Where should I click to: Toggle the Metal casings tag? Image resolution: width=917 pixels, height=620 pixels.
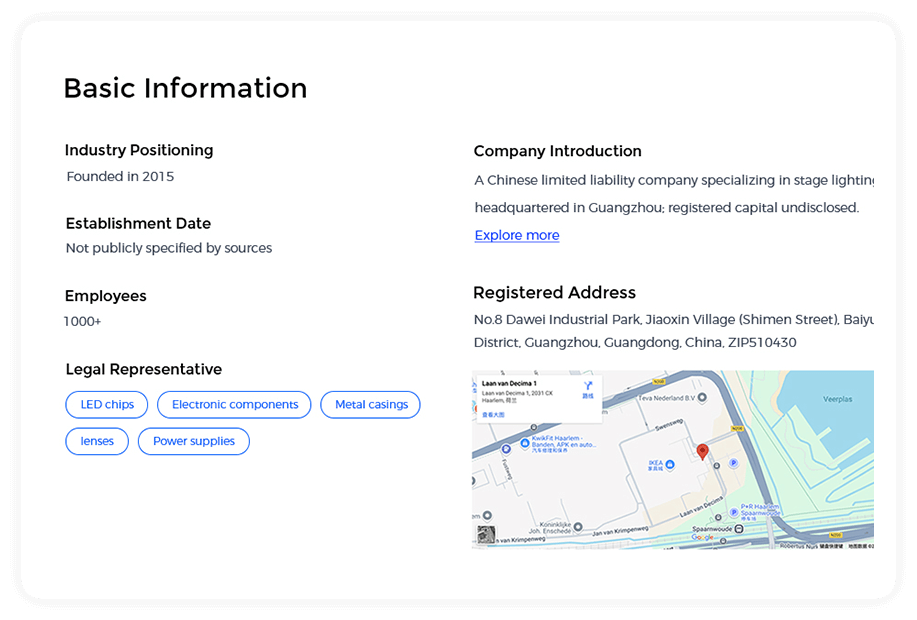(370, 405)
